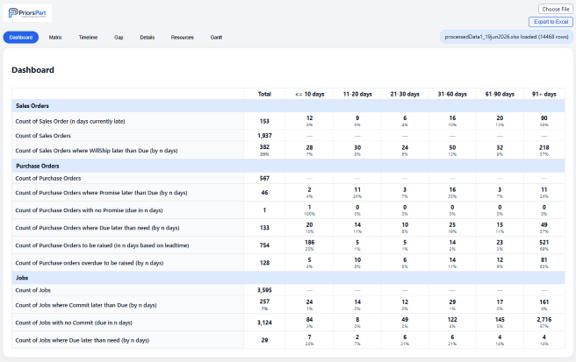Click the Choose File button
The height and width of the screenshot is (362, 576).
click(555, 9)
